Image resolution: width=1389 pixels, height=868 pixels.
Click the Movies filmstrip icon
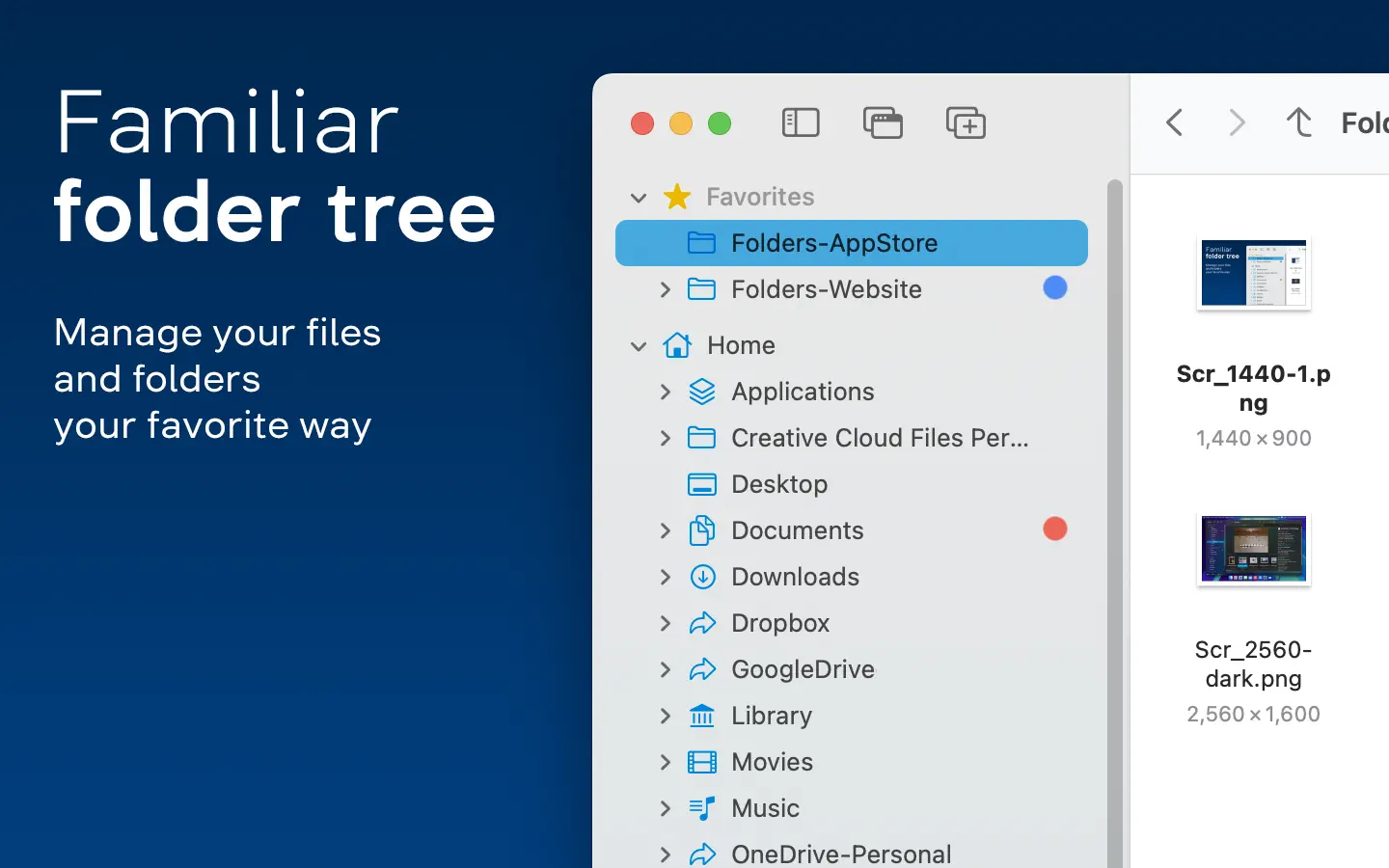702,762
